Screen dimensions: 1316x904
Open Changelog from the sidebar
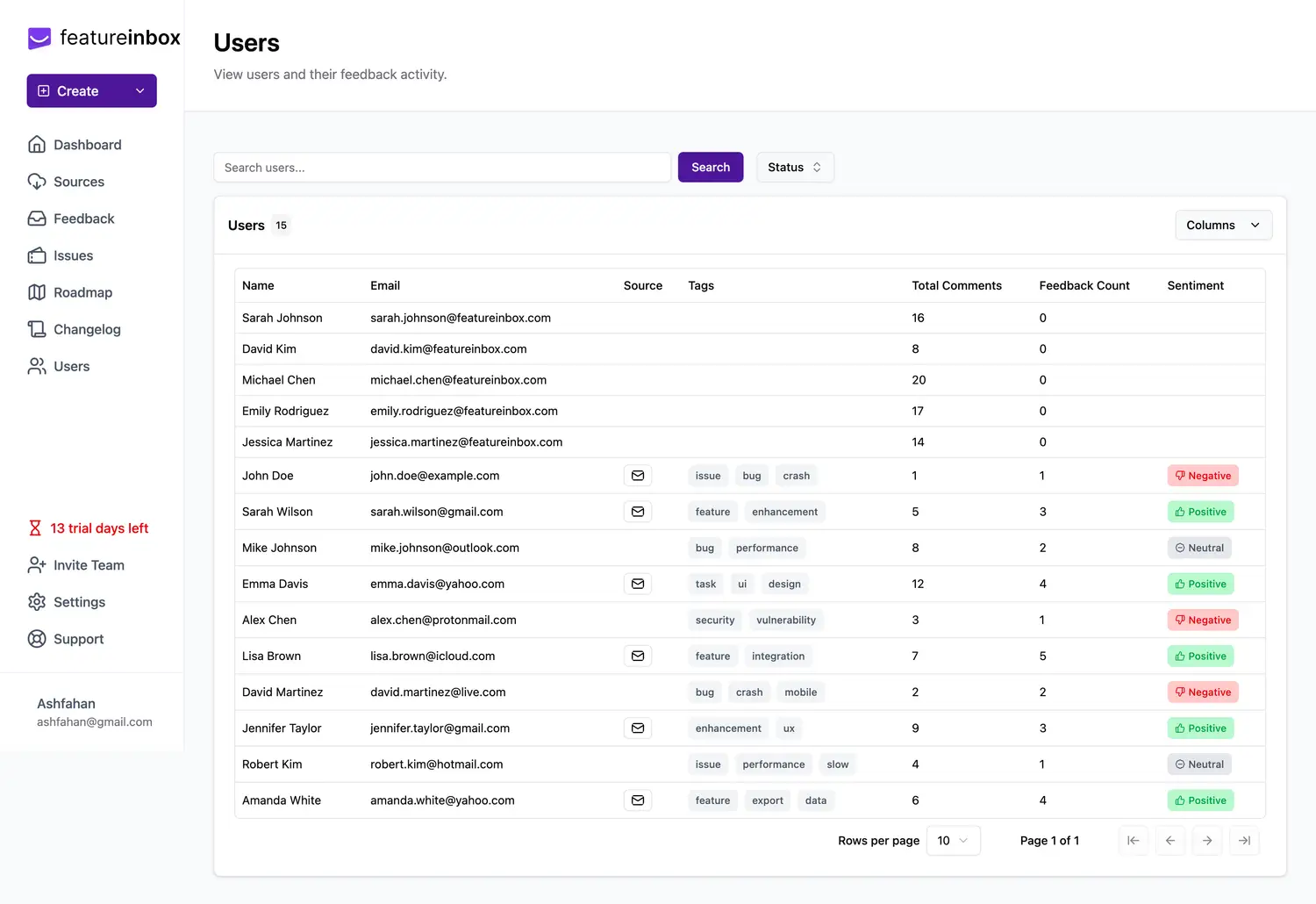(87, 329)
